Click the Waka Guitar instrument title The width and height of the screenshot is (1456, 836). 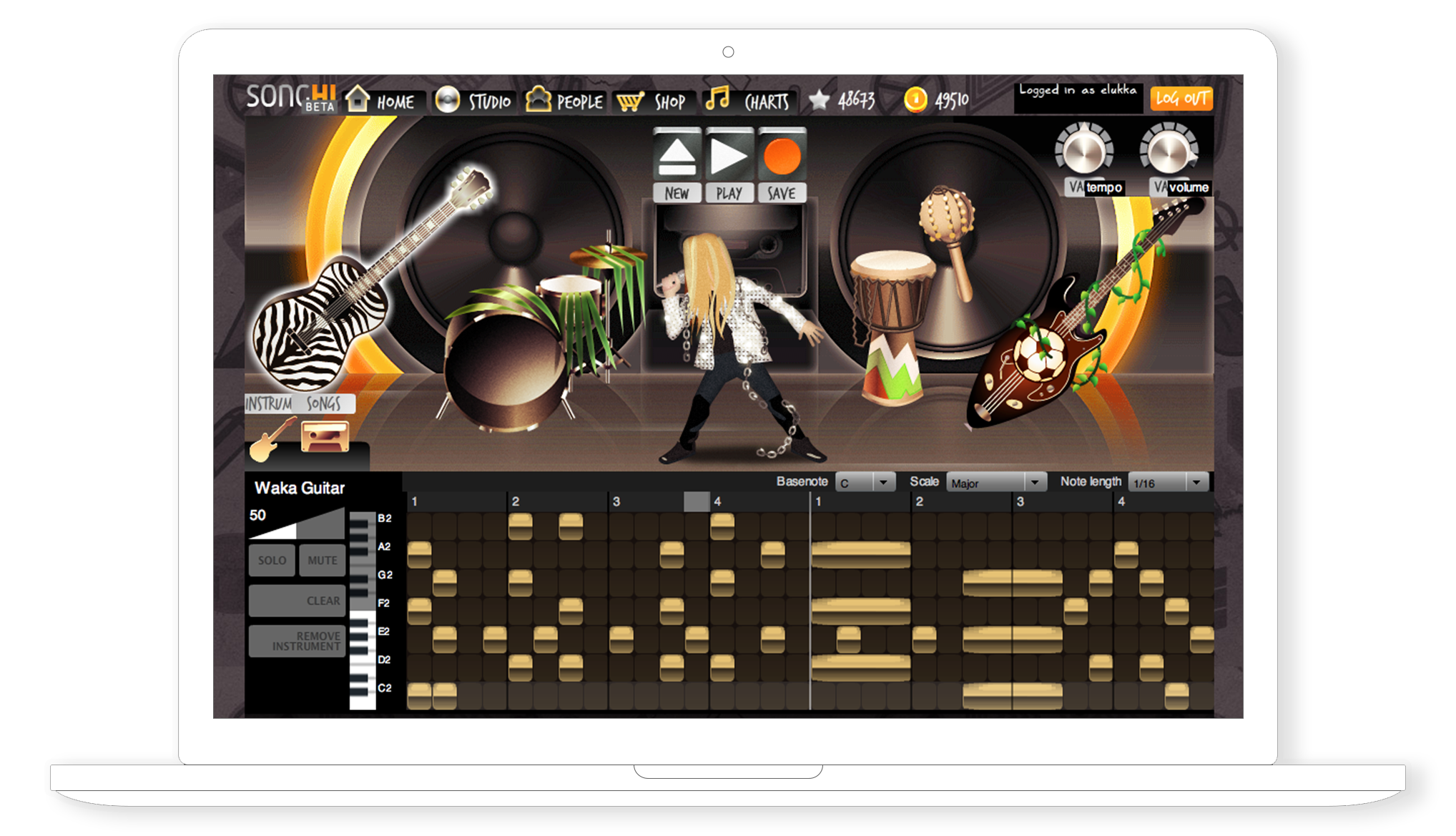(300, 488)
